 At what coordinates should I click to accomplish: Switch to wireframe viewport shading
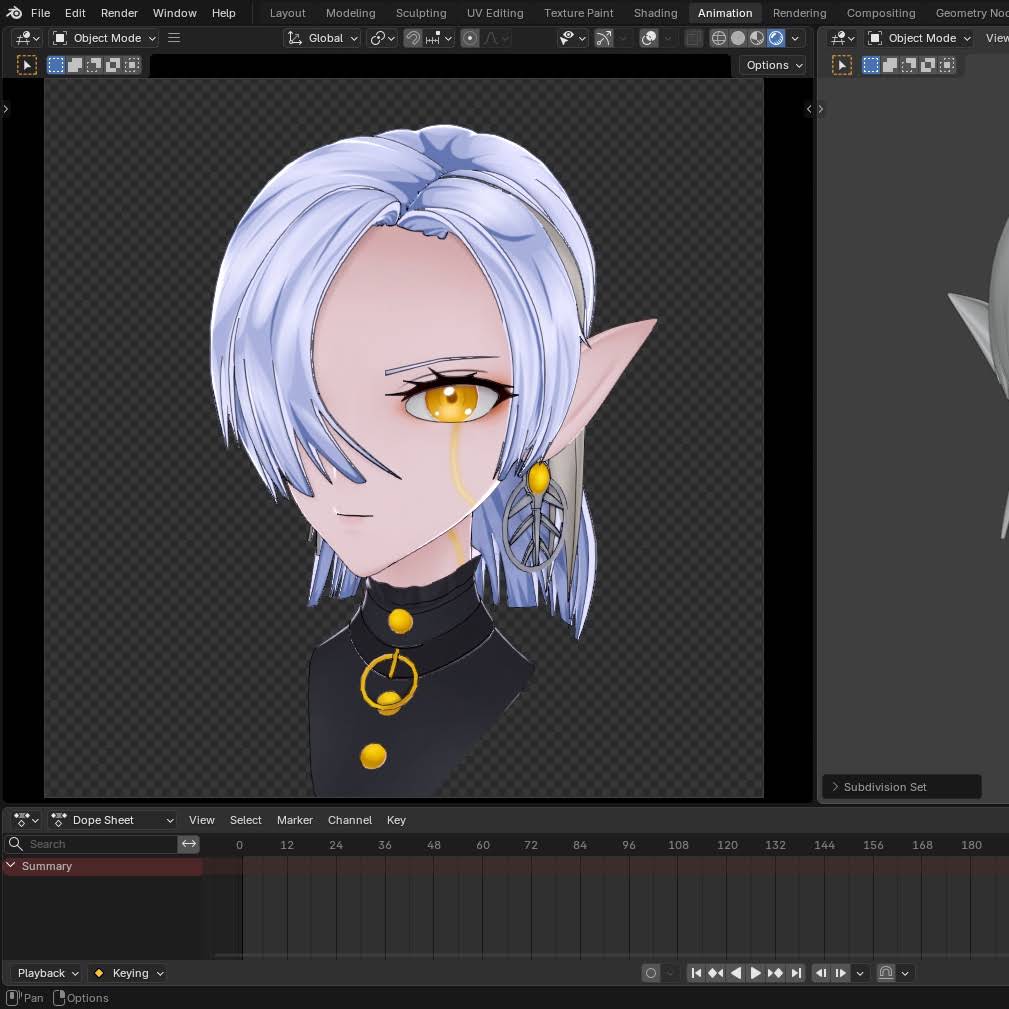[x=718, y=39]
